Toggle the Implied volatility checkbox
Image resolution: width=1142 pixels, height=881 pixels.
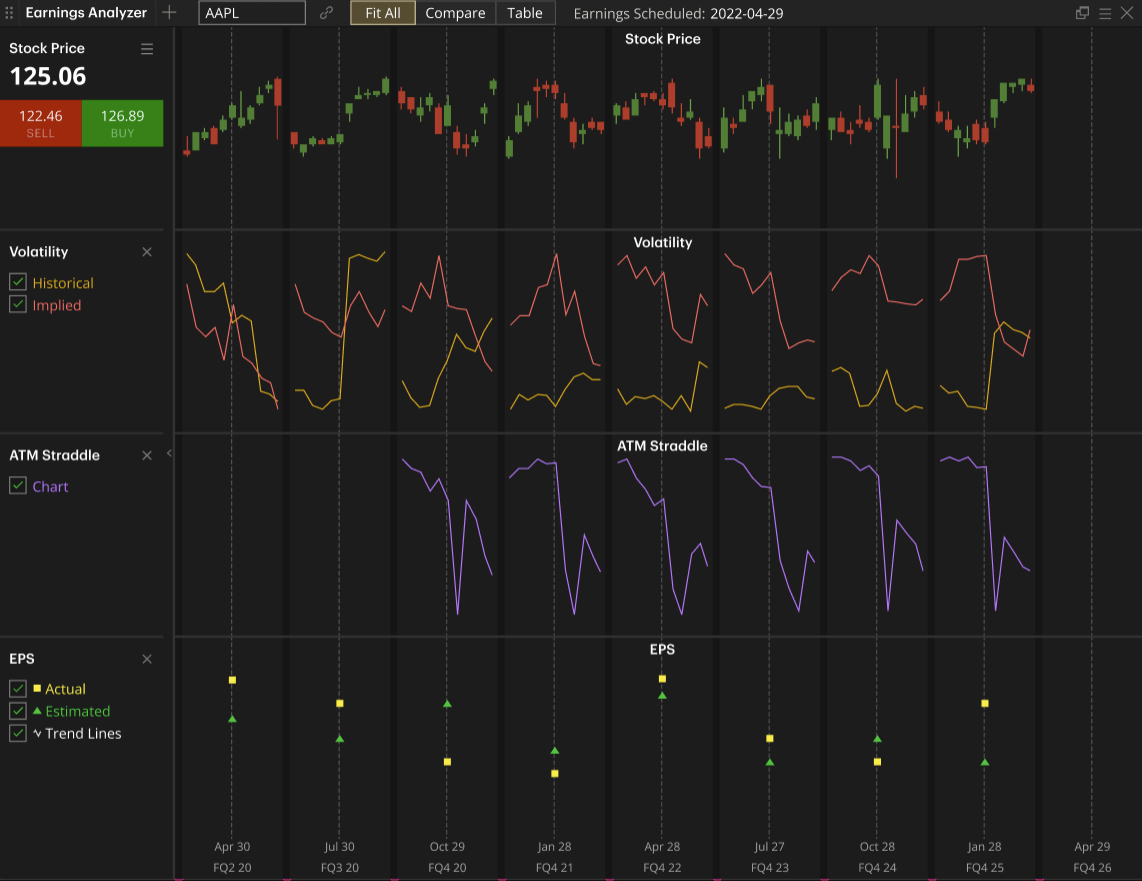point(17,305)
